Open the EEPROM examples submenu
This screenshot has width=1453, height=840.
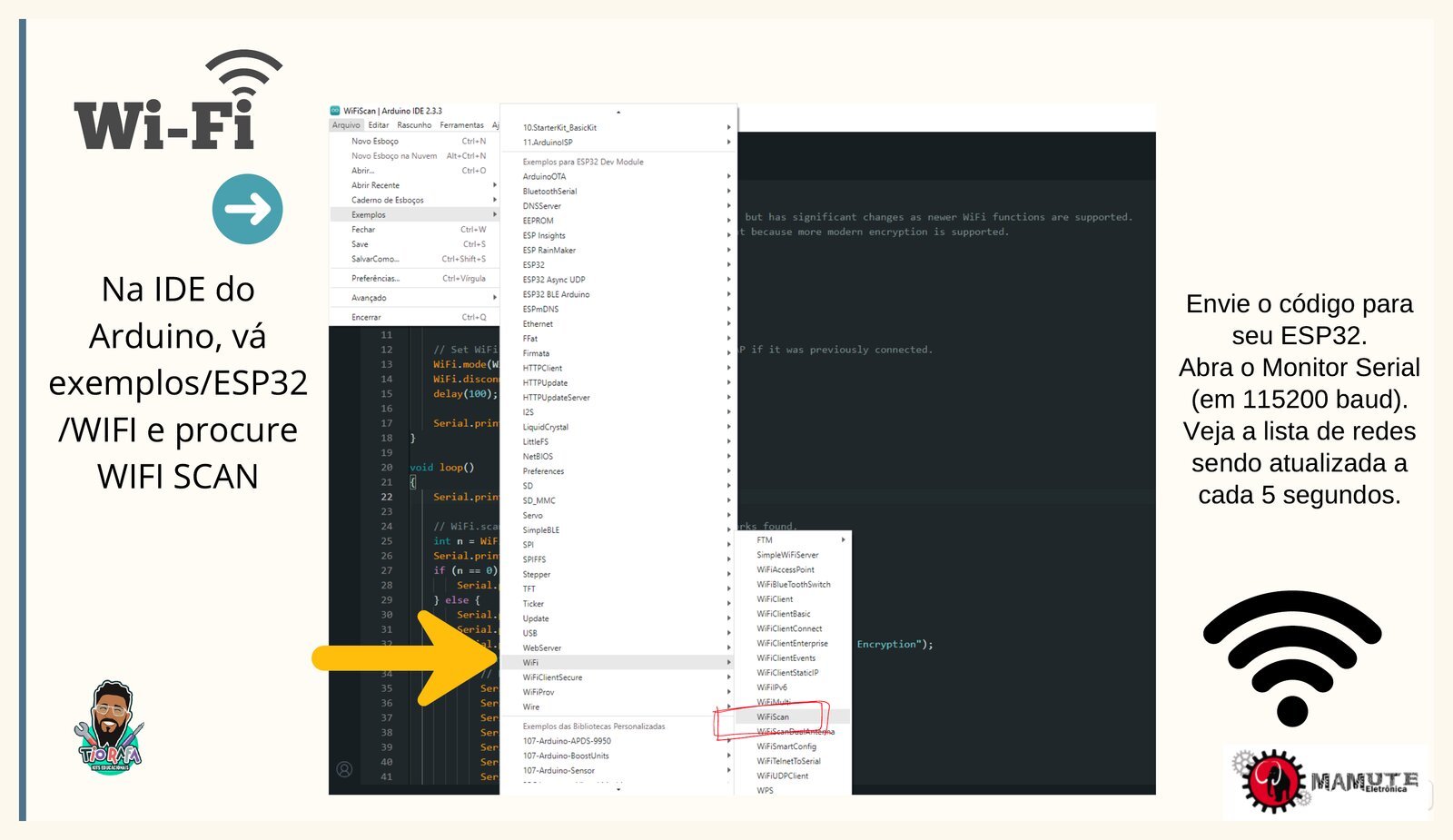coord(618,221)
